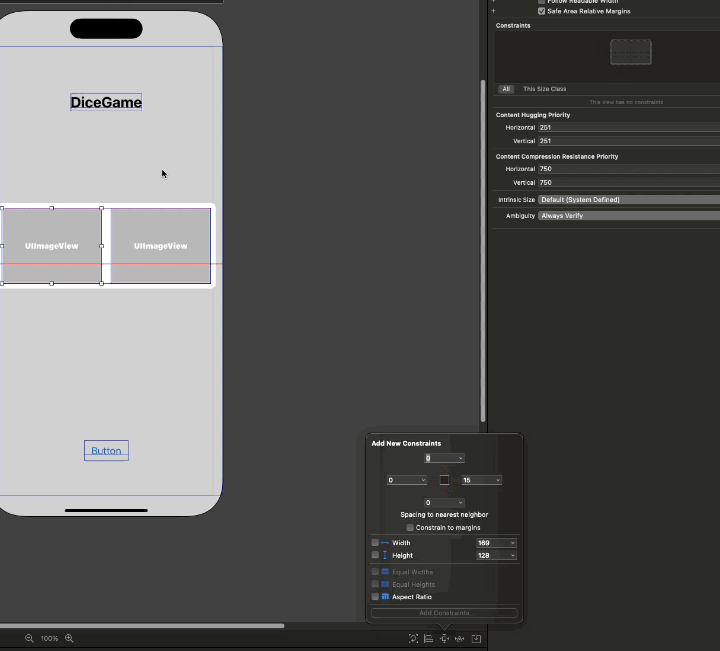Check the Height constraint box
The image size is (720, 651).
[375, 555]
